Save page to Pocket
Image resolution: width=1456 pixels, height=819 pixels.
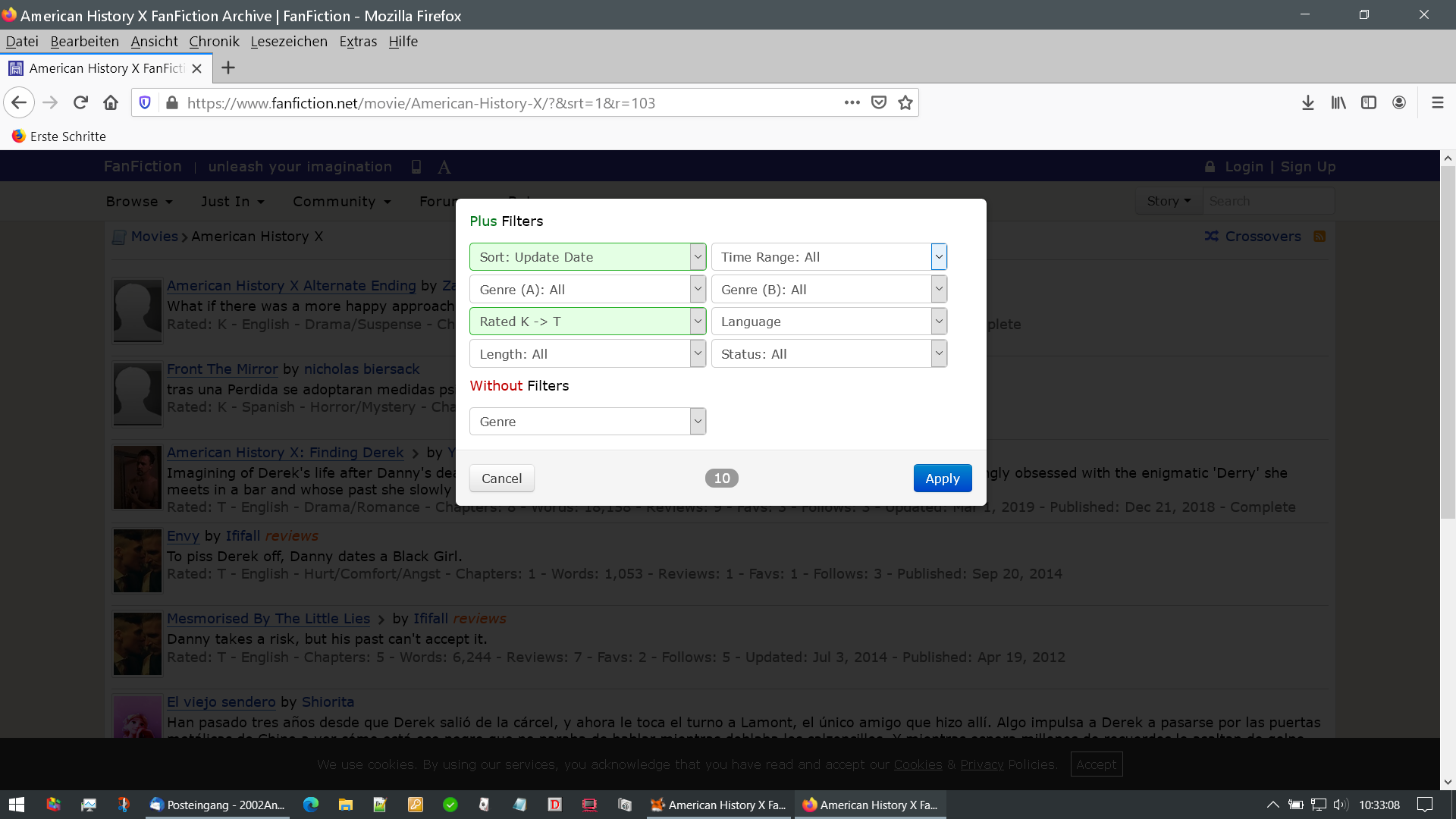(879, 102)
